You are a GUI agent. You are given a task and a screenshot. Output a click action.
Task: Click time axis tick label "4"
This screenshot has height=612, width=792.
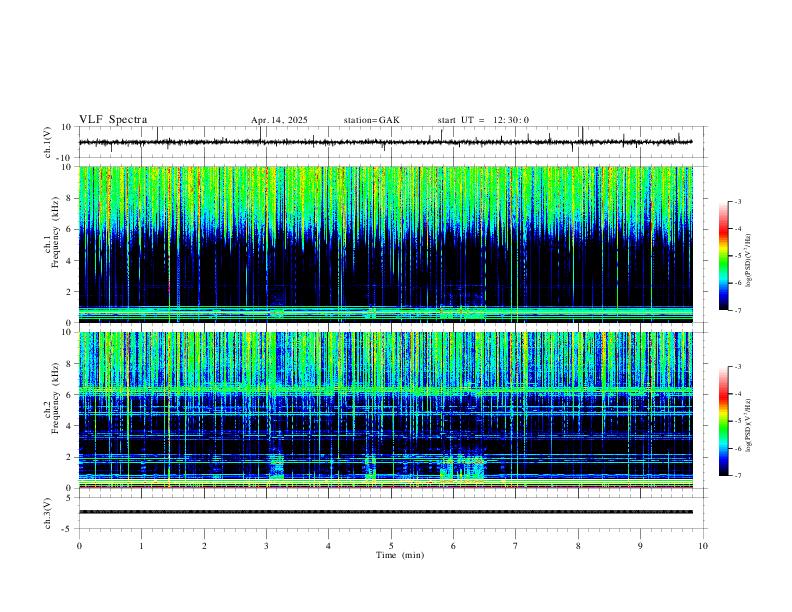click(329, 546)
